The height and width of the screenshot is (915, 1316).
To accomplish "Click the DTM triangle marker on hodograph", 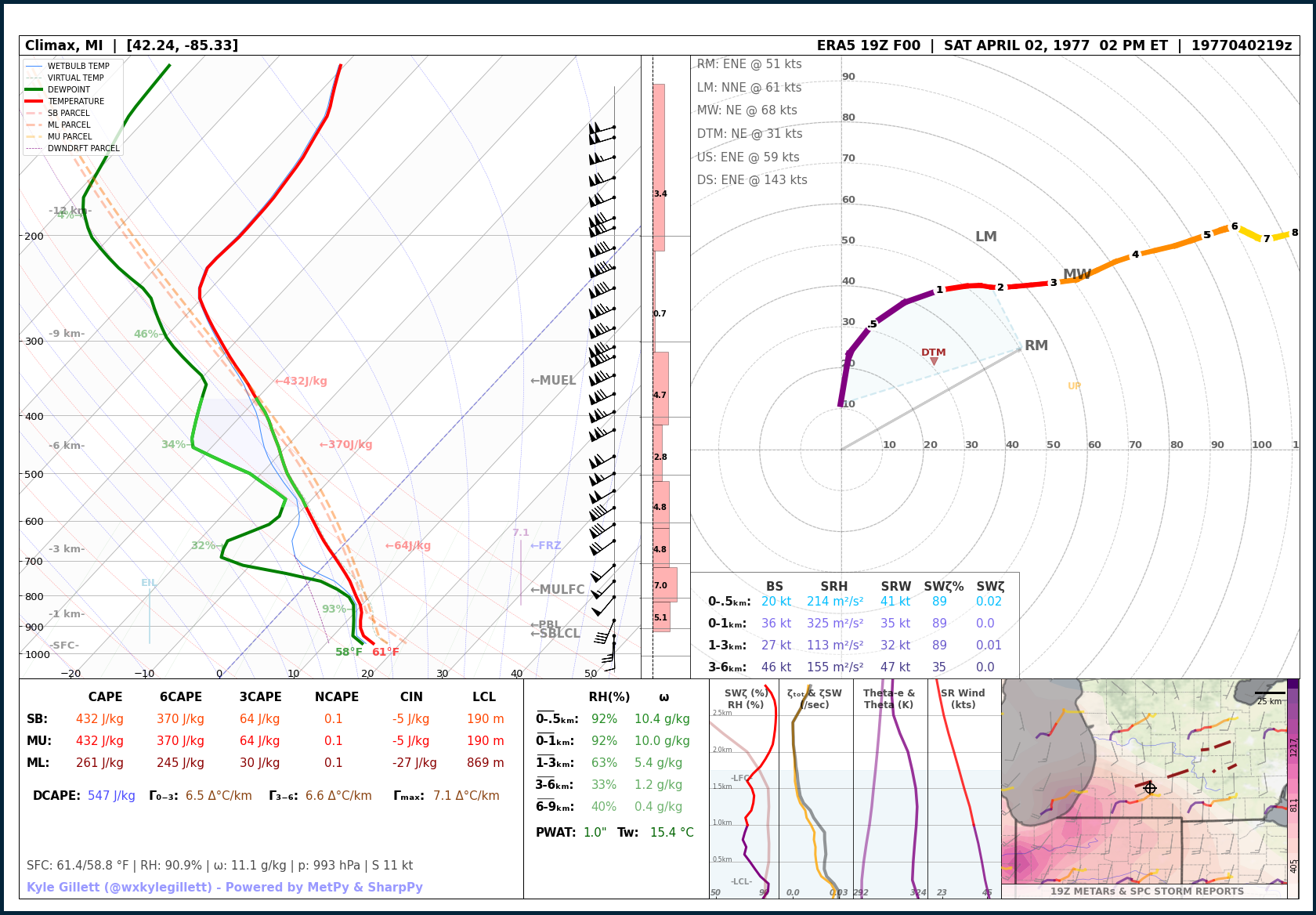I will coord(934,361).
